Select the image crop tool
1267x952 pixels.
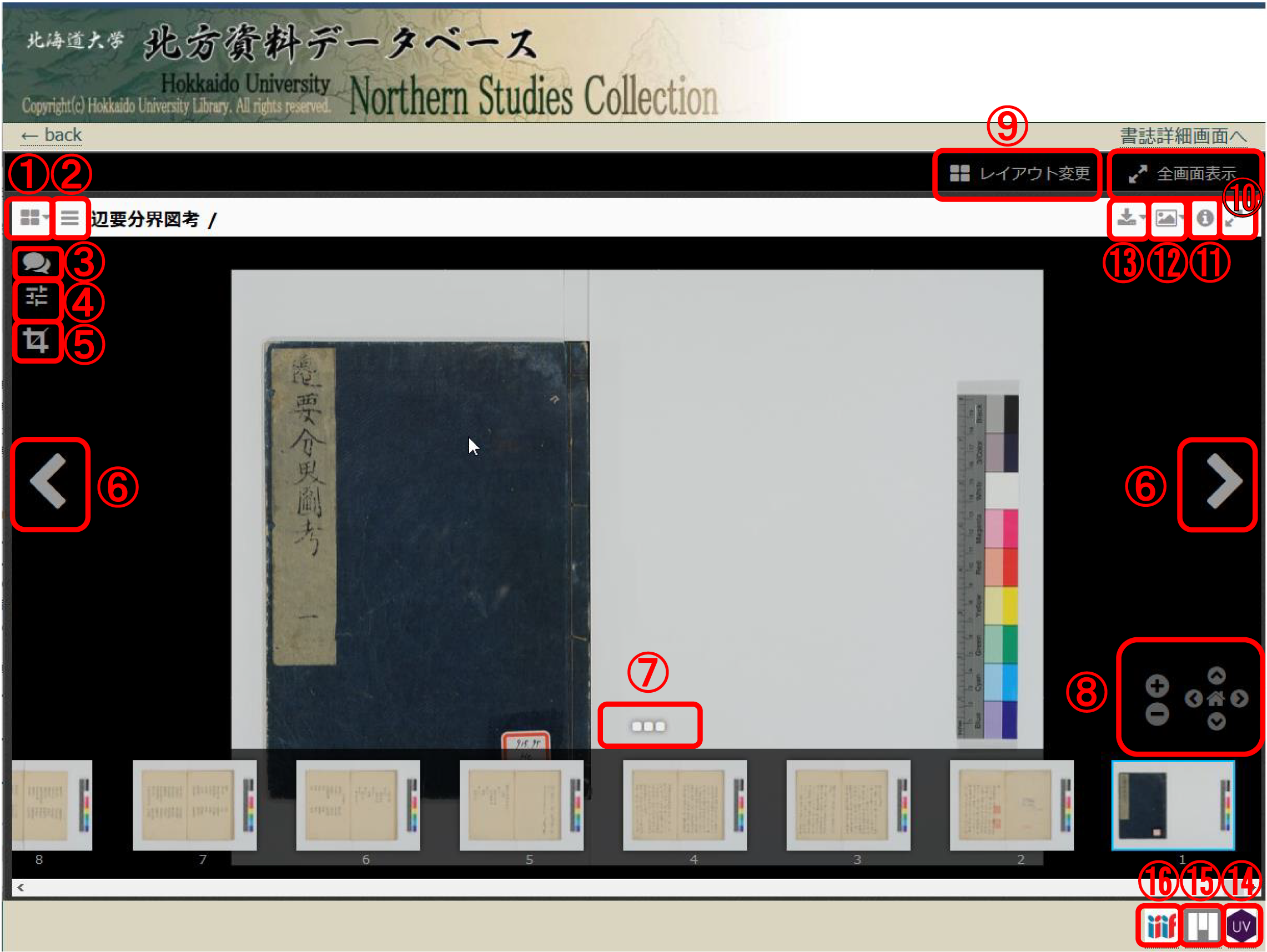point(37,341)
